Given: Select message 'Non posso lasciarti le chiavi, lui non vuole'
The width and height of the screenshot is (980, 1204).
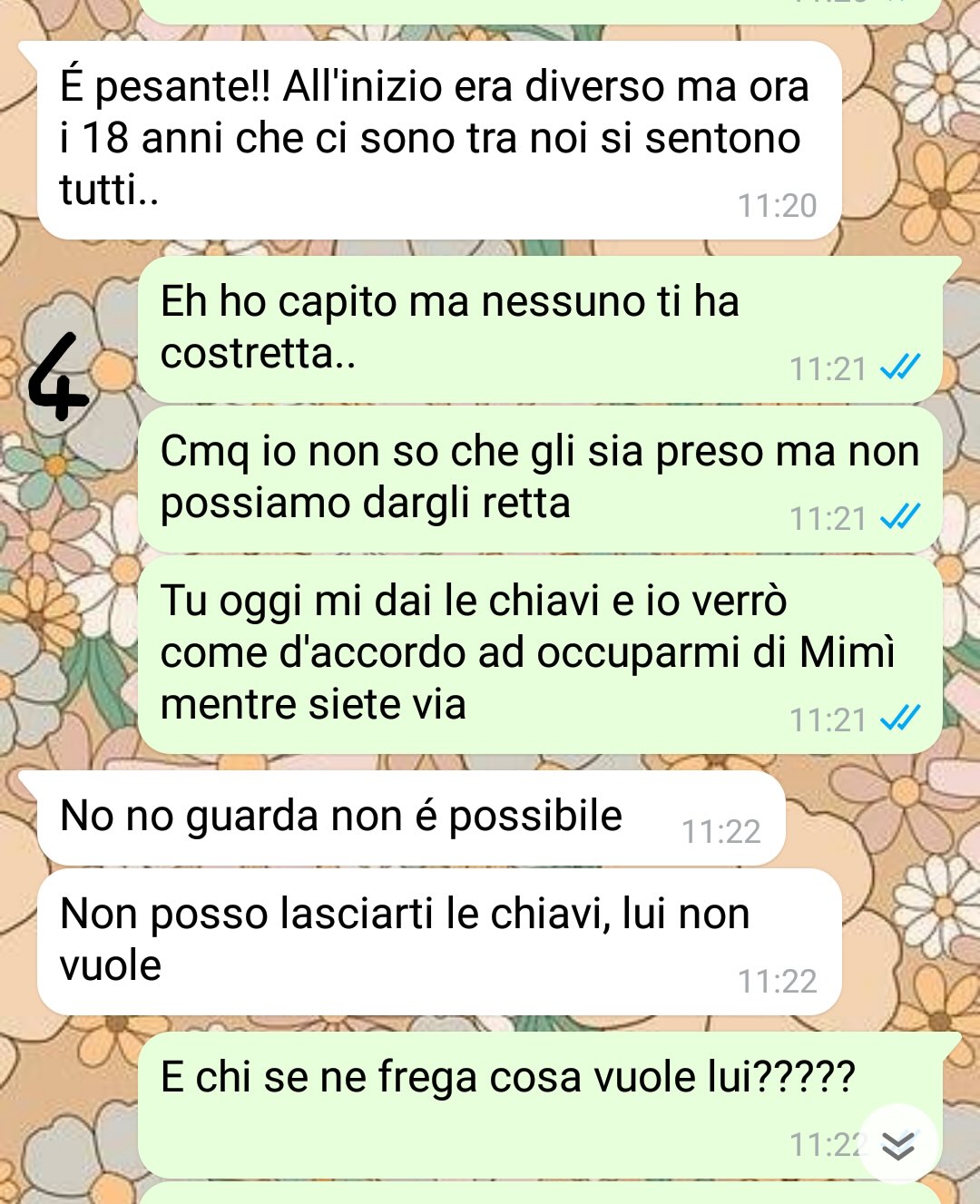Looking at the screenshot, I should [439, 942].
